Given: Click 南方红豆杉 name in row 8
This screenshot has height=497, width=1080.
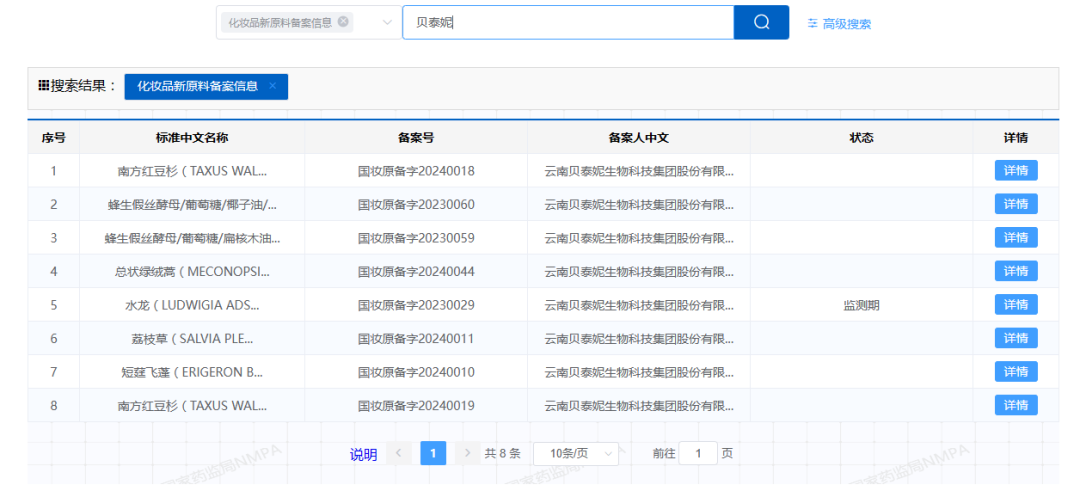Looking at the screenshot, I should (x=192, y=405).
